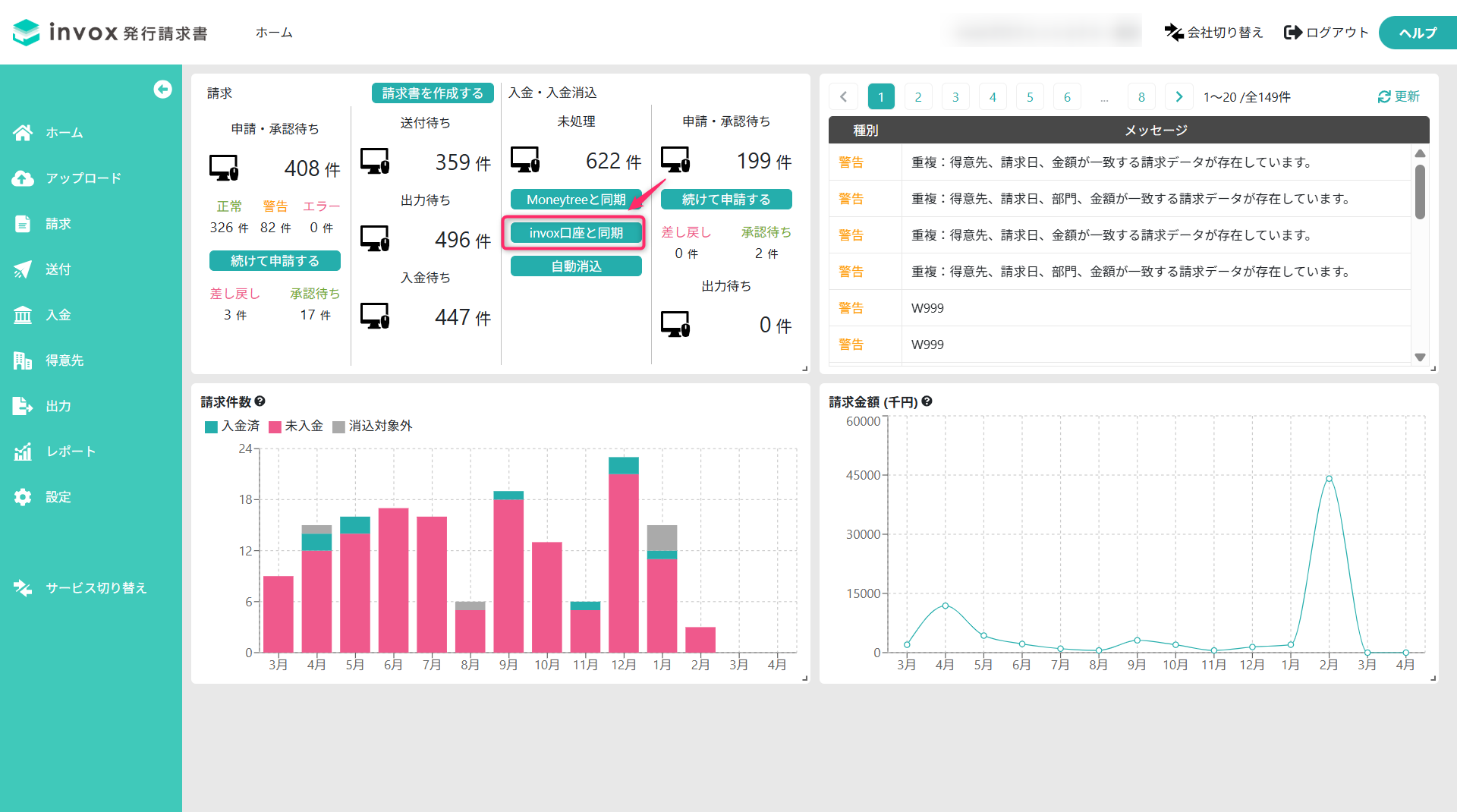Select page 3 in message pagination
Image resolution: width=1457 pixels, height=812 pixels.
(x=955, y=97)
